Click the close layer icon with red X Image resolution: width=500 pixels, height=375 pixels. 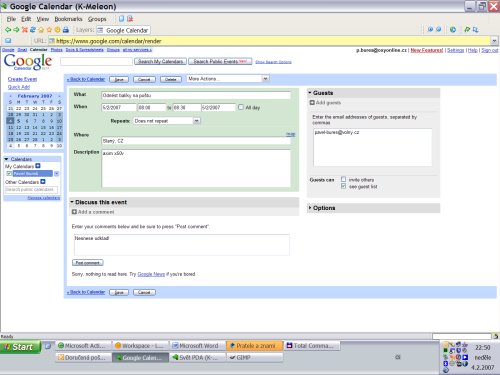click(130, 19)
